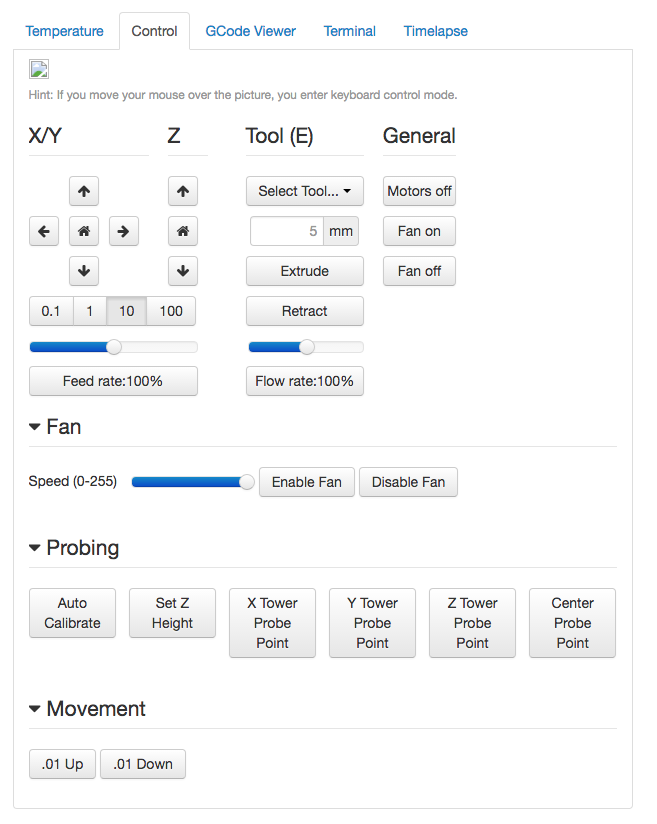
Task: Switch to the Temperature tab
Action: pos(64,31)
